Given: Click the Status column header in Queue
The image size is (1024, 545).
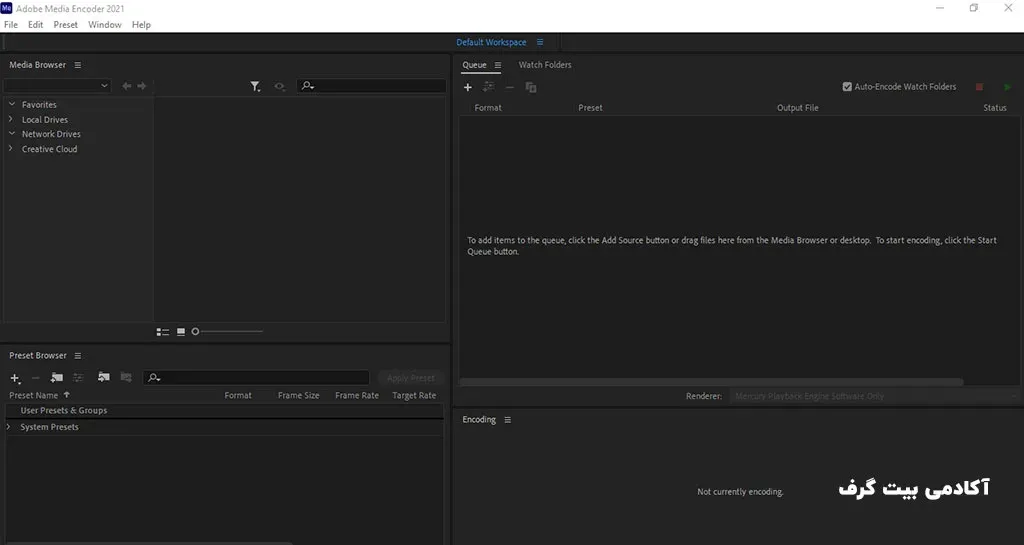Looking at the screenshot, I should coord(995,108).
